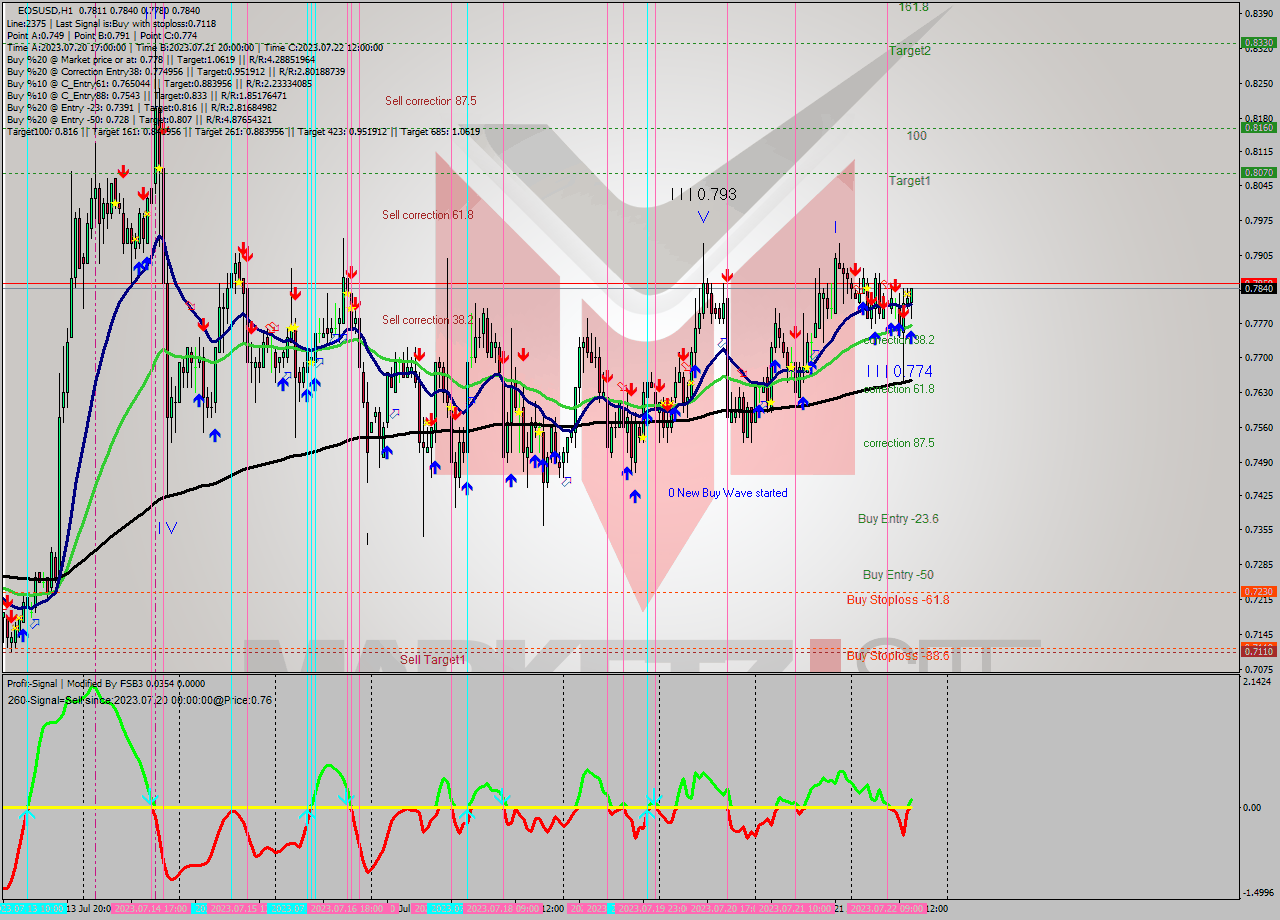Click the 0.8390 price axis value

tap(1261, 13)
